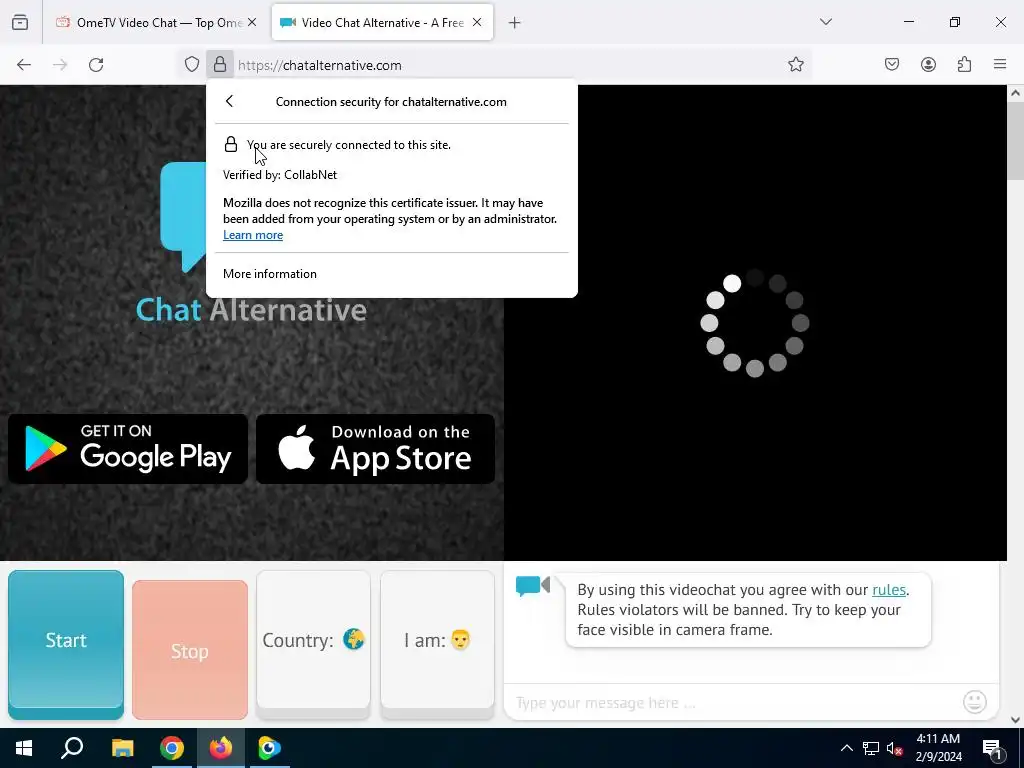Open the tracking protection shield icon
The image size is (1024, 768).
click(191, 65)
